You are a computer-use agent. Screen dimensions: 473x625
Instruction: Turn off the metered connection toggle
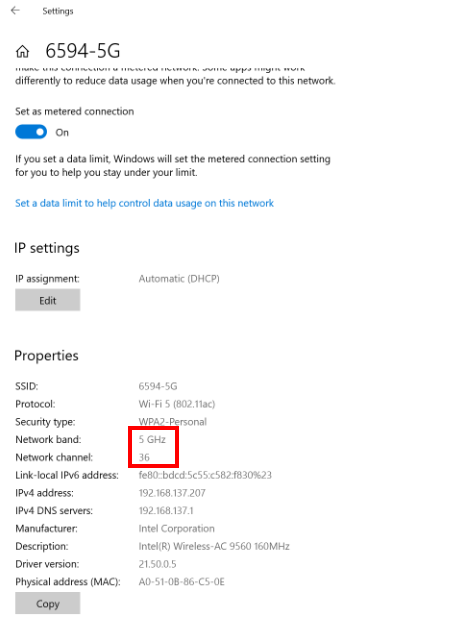point(31,132)
